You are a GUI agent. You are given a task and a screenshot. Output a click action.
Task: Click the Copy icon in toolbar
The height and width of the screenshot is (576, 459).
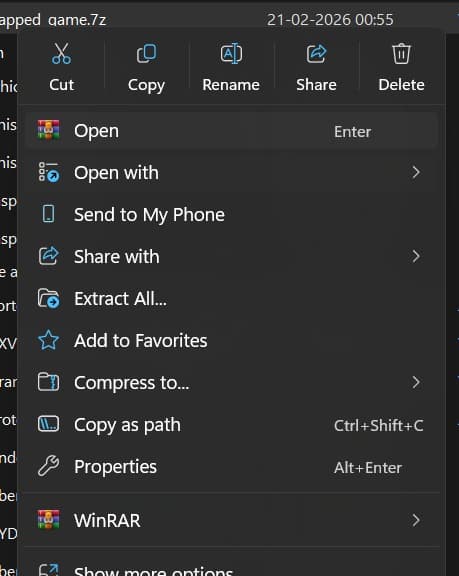tap(147, 54)
